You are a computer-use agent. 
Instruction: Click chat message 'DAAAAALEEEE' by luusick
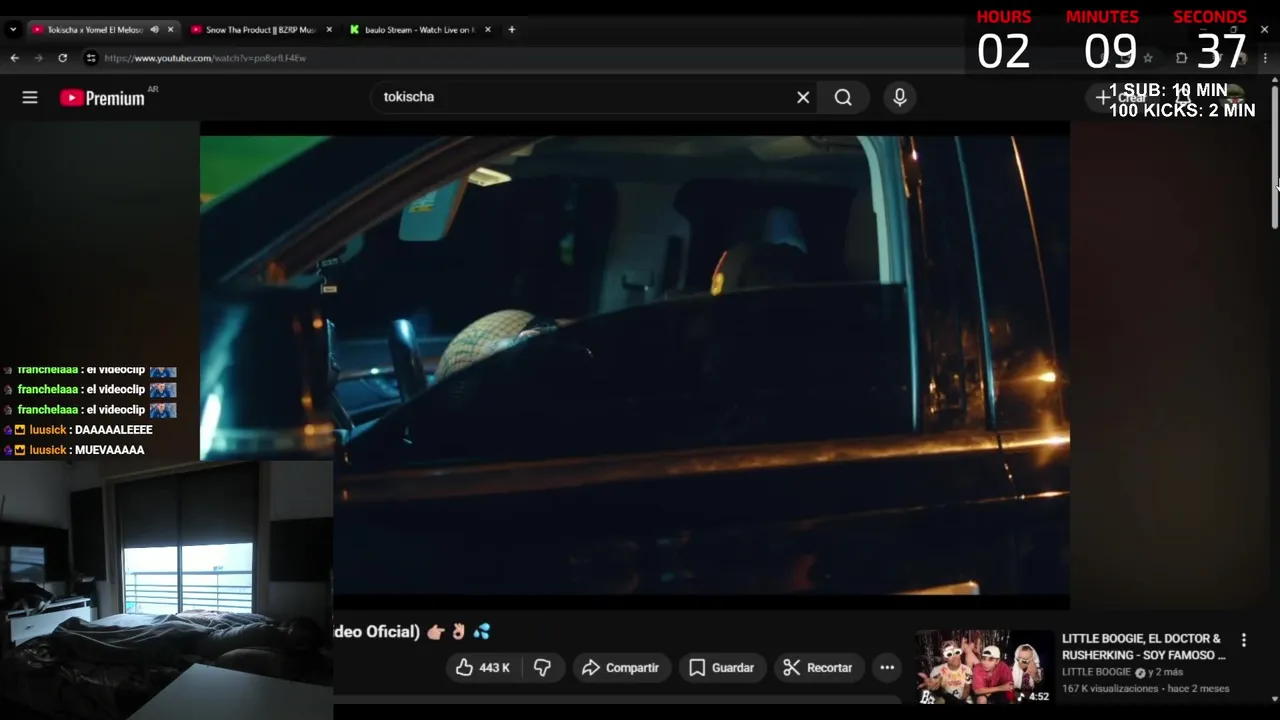pos(113,430)
